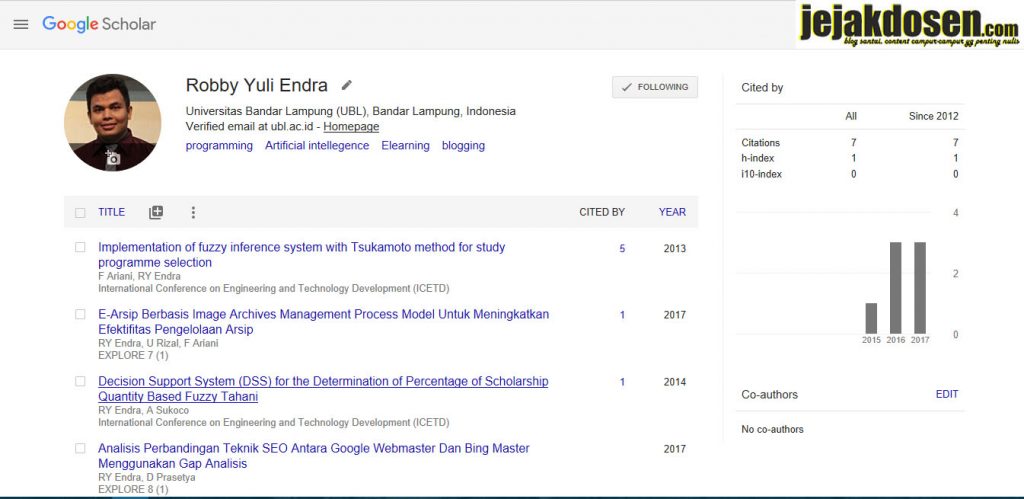The width and height of the screenshot is (1024, 499).
Task: Select the programming interest tag
Action: pyautogui.click(x=219, y=146)
